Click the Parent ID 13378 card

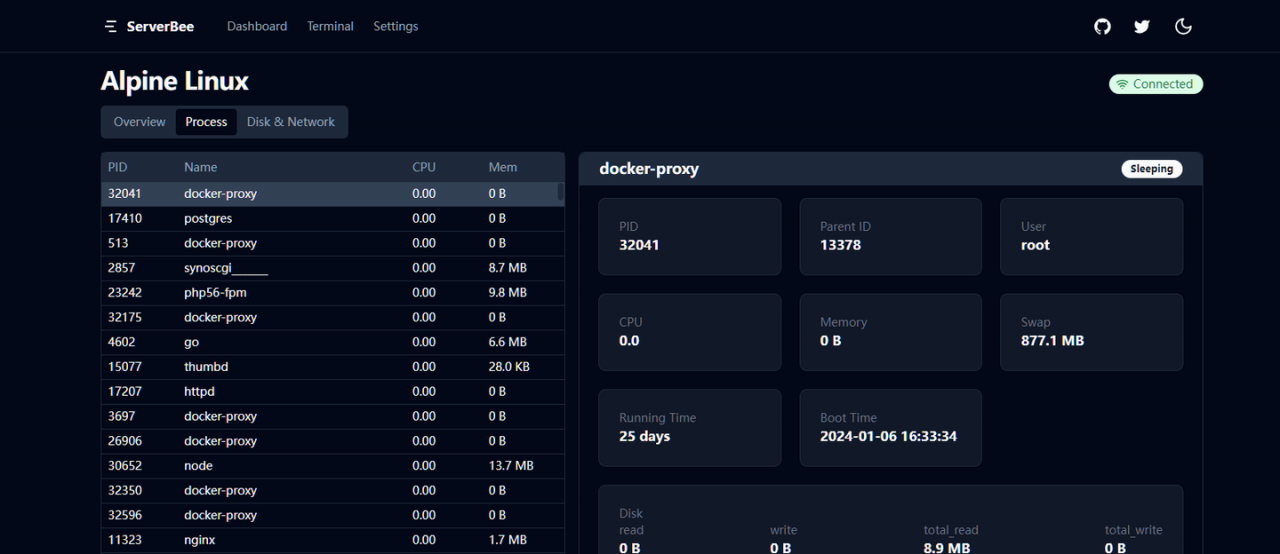[x=890, y=236]
